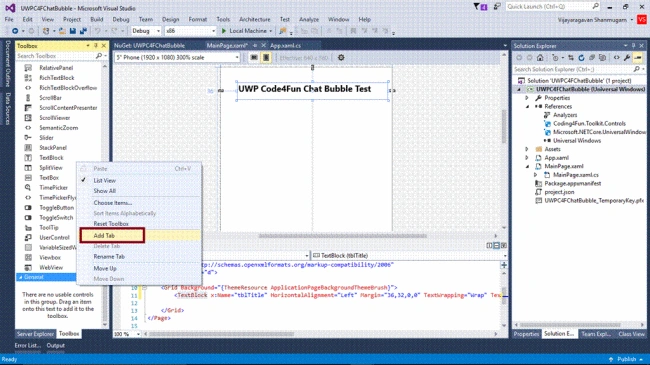Click the Save file toolbar icon
The image size is (650, 365).
pos(73,31)
